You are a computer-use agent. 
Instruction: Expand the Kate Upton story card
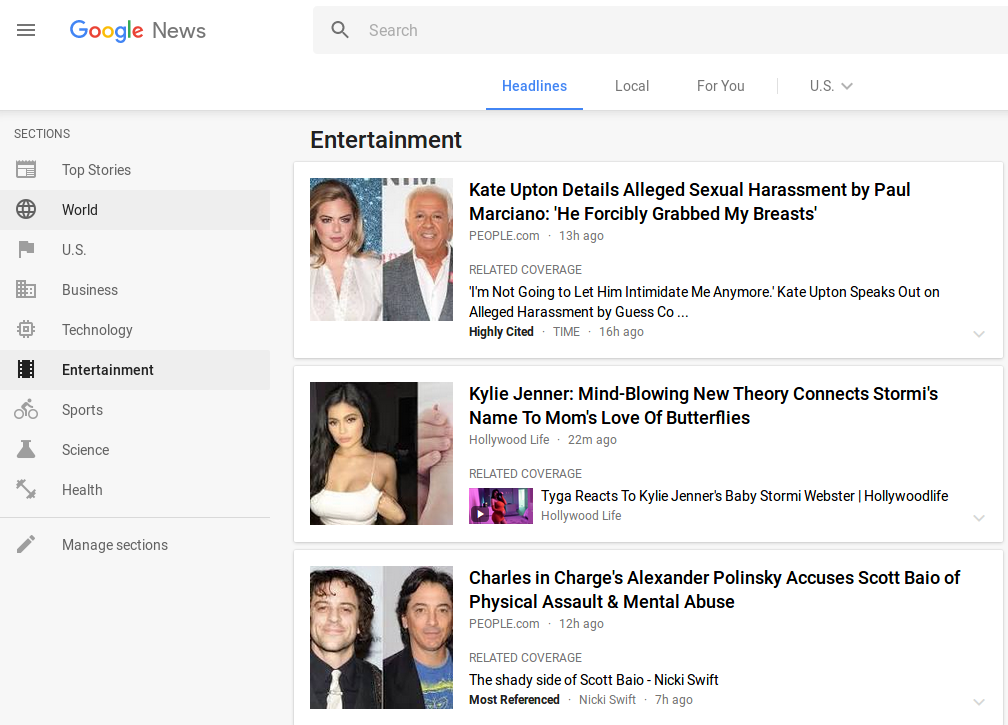(x=978, y=334)
